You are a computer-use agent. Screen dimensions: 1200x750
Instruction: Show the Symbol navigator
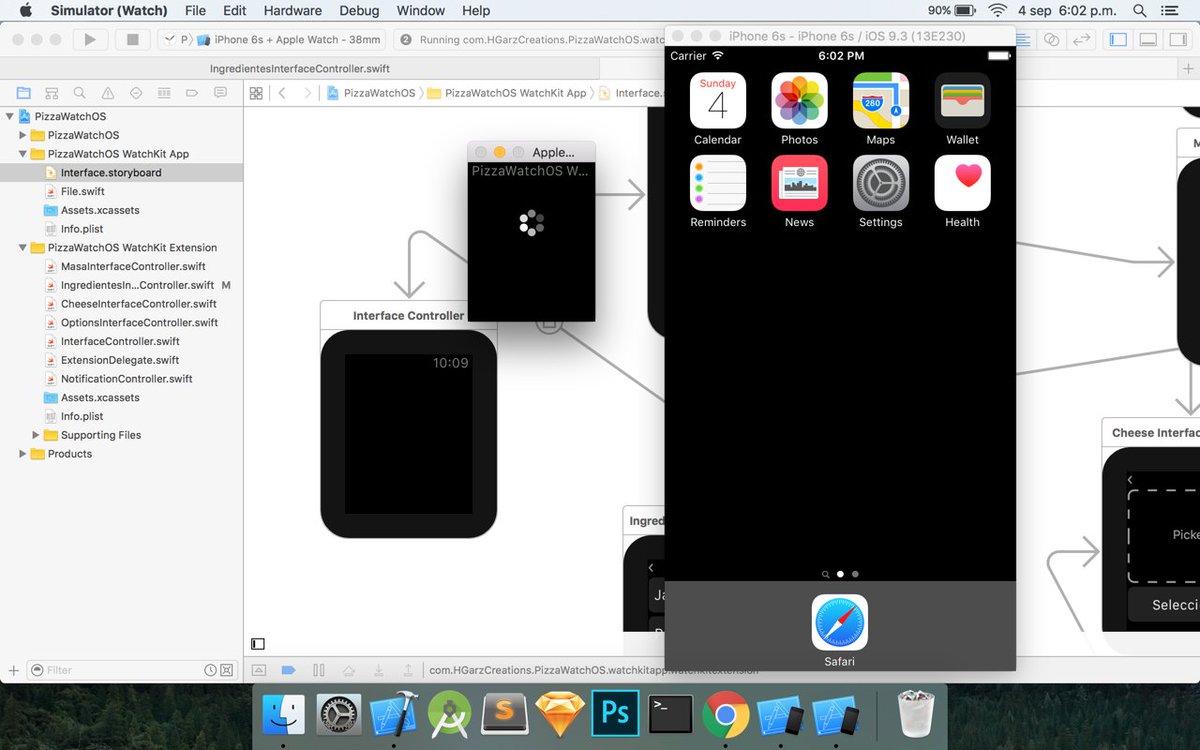(51, 93)
